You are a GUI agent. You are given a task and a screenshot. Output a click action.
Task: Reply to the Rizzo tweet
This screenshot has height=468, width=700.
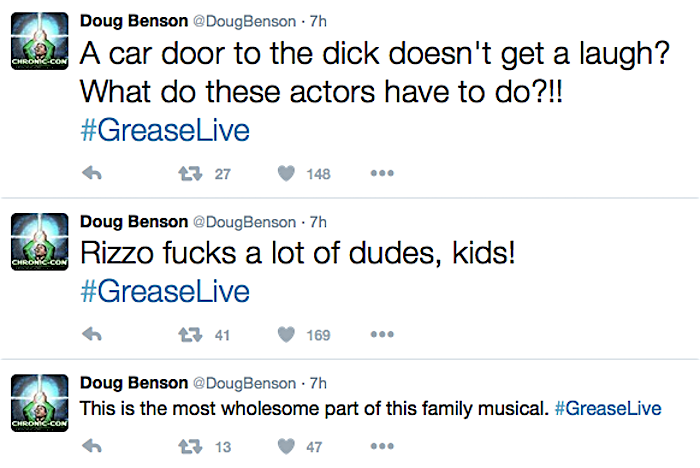click(91, 335)
